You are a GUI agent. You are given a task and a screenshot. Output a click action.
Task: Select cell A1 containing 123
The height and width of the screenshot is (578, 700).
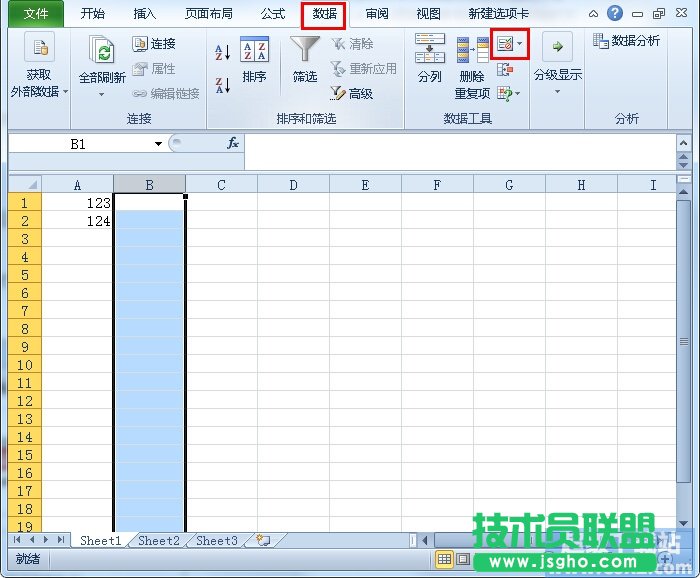tap(77, 203)
